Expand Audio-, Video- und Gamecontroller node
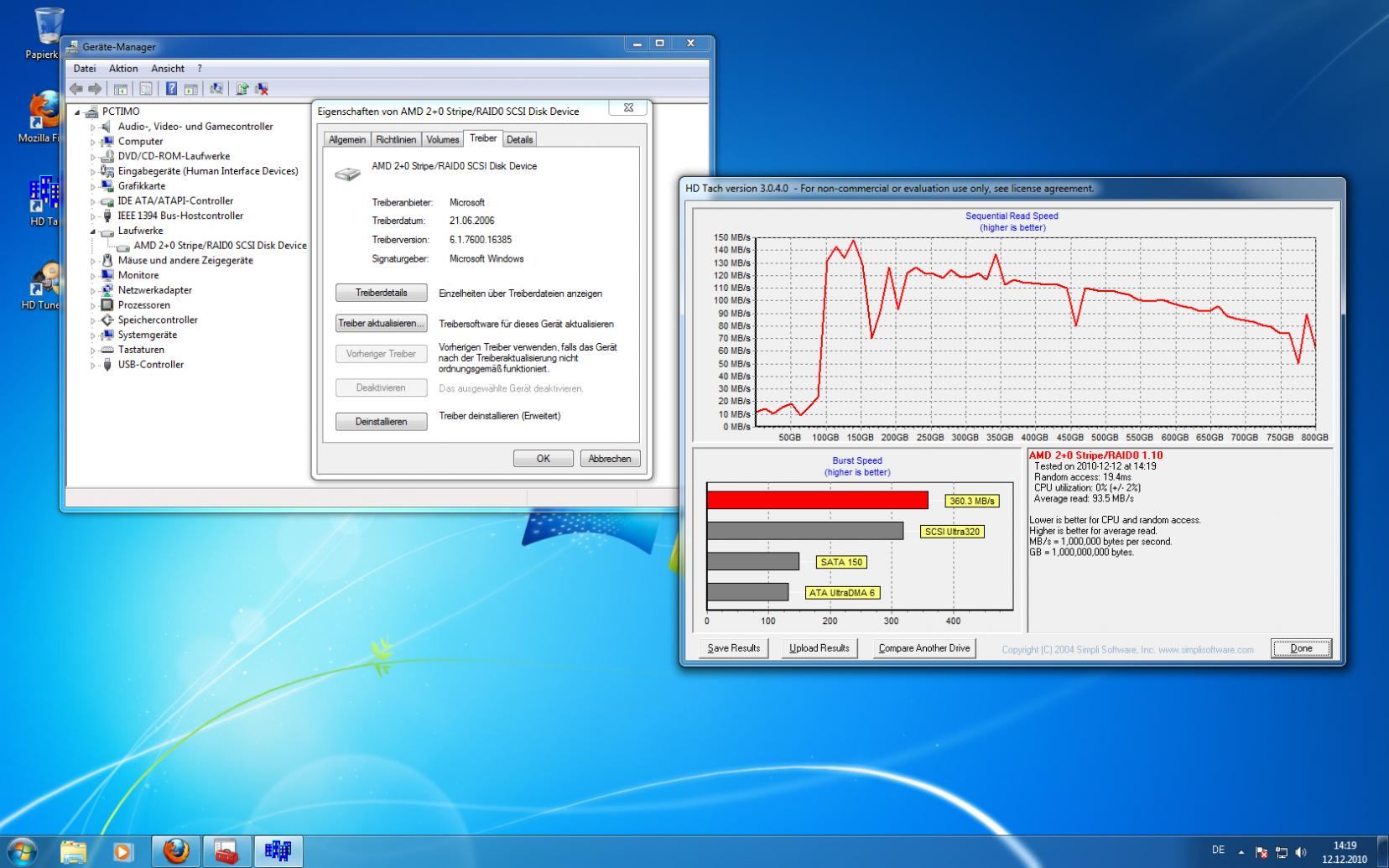 pos(93,127)
